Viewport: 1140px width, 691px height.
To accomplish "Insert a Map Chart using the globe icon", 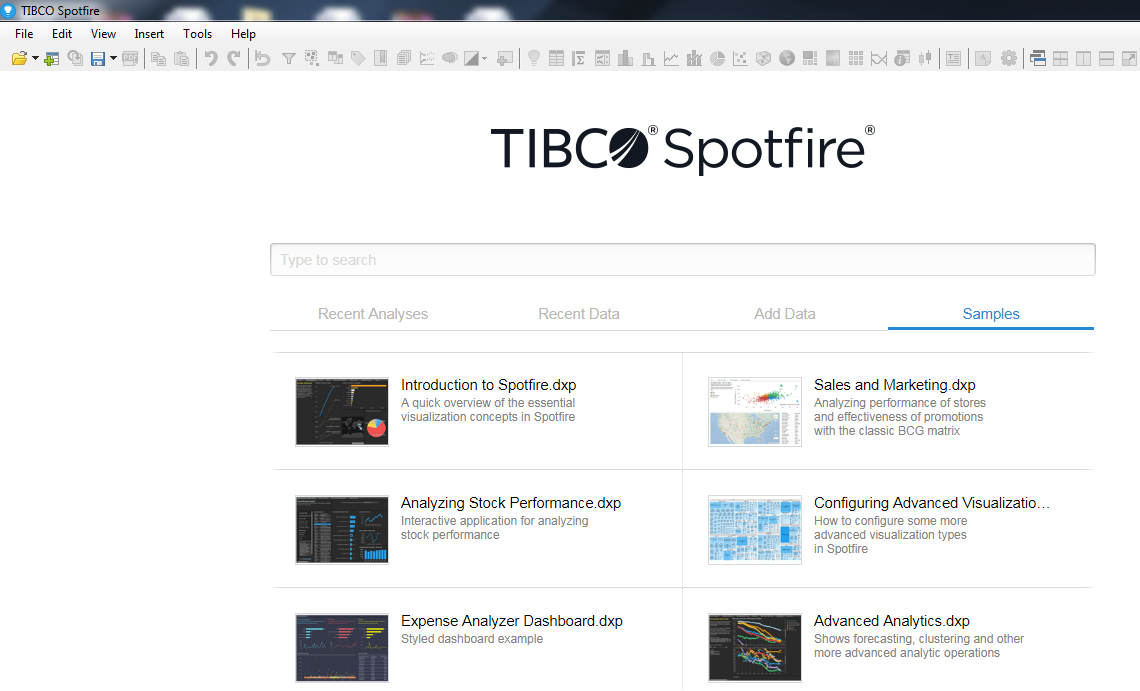I will coord(786,59).
